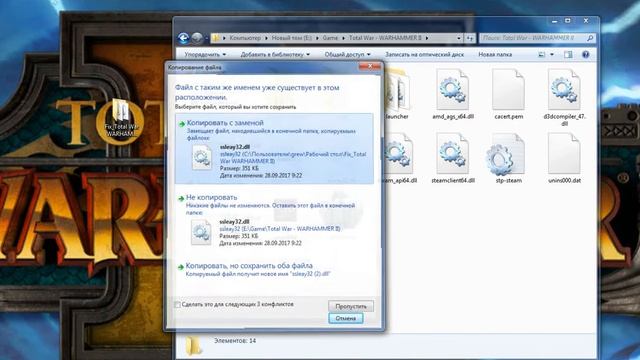Refresh the folder via address bar refresh icon
The height and width of the screenshot is (360, 640).
[470, 38]
